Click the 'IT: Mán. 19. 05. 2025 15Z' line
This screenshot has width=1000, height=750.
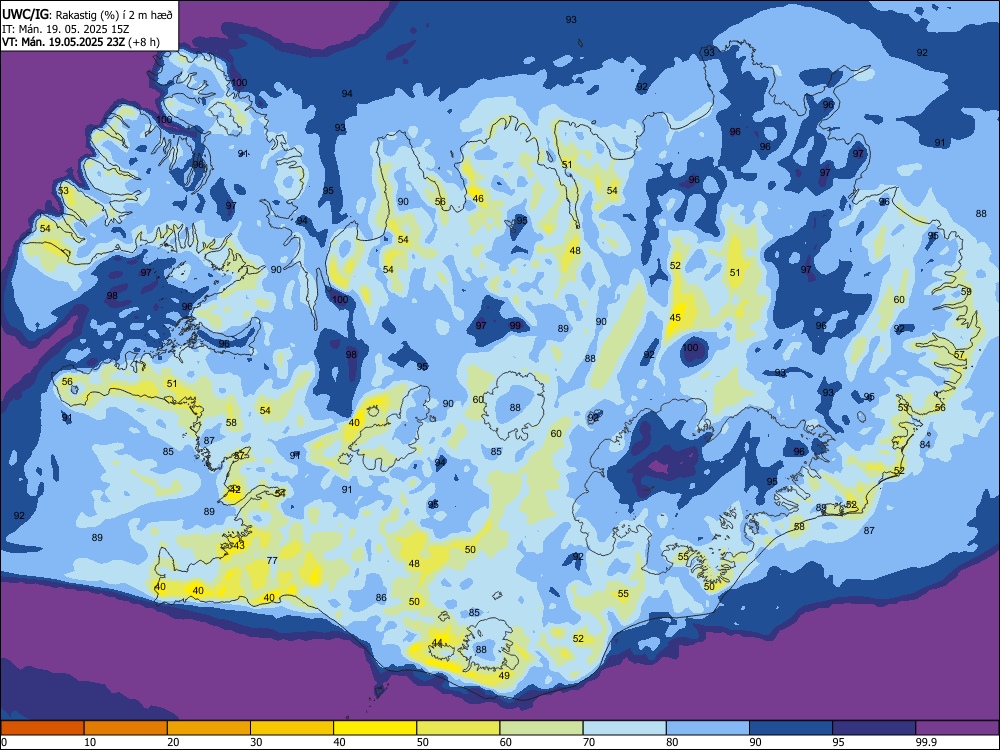pos(66,29)
